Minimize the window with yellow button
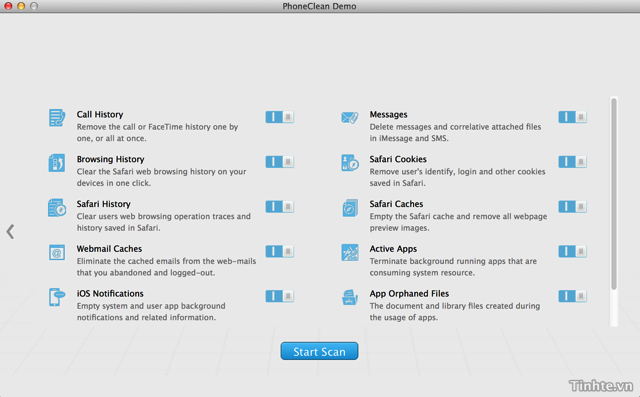 [x=21, y=6]
